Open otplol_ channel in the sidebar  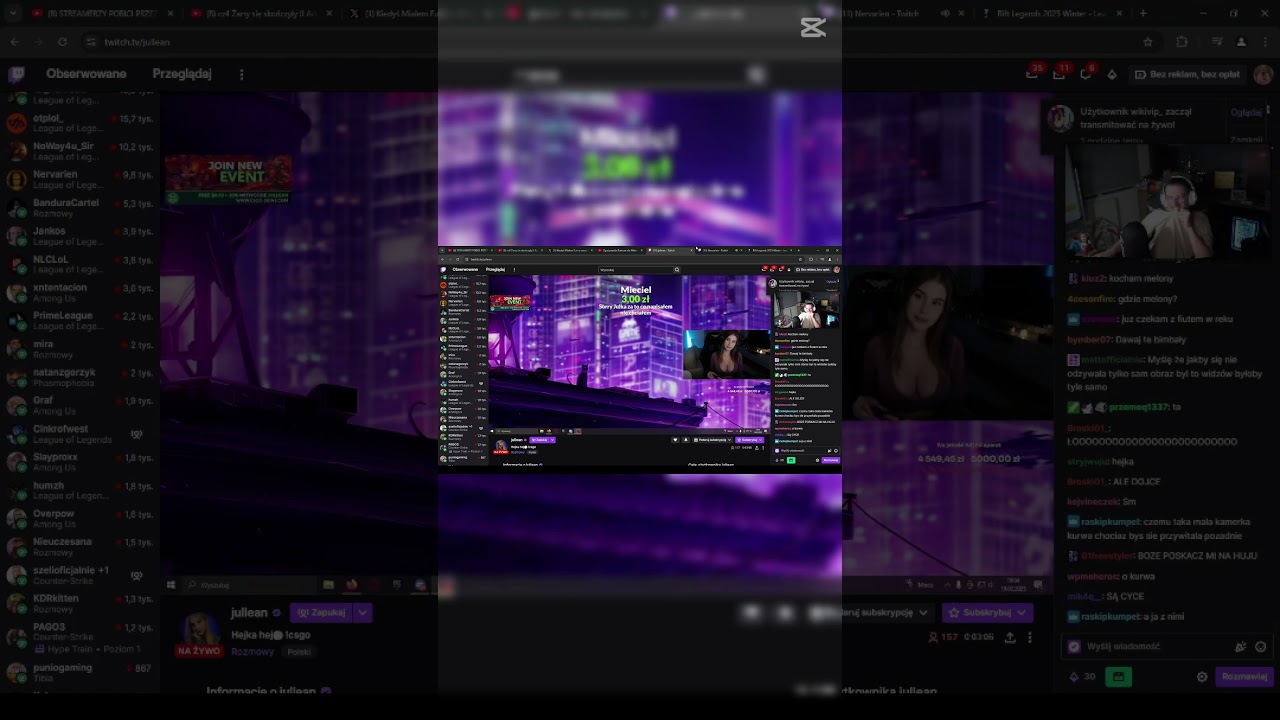click(80, 124)
